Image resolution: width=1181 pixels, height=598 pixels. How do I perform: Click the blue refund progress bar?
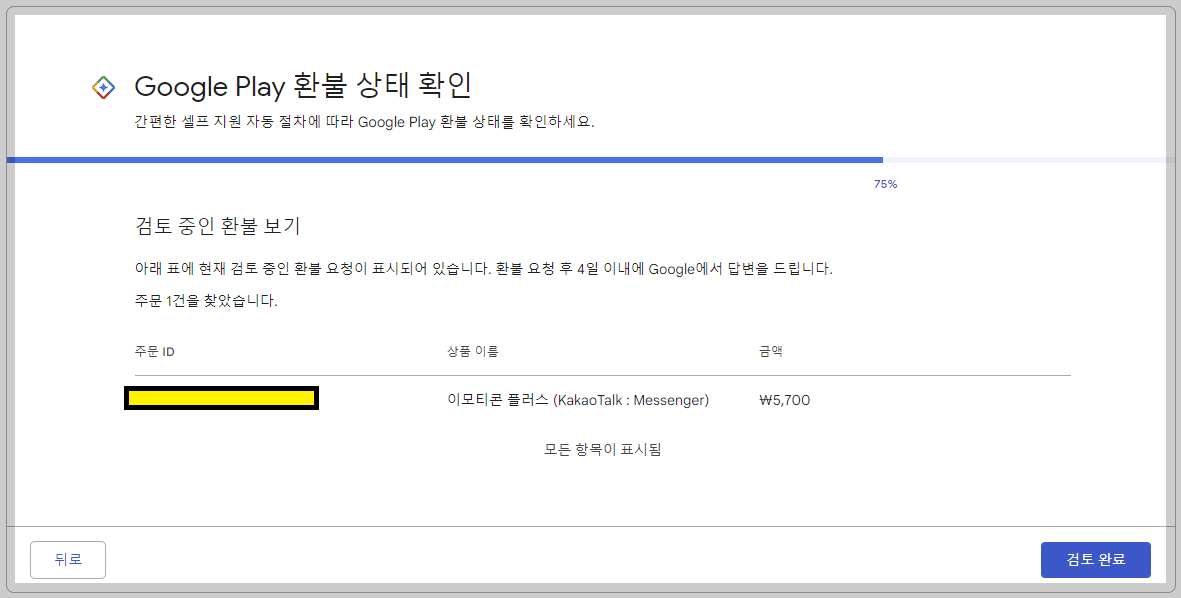590,160
